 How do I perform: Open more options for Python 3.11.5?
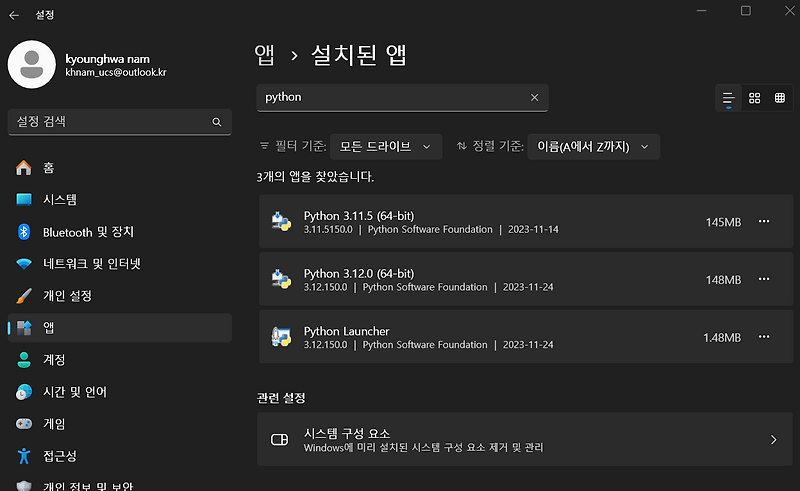point(764,222)
